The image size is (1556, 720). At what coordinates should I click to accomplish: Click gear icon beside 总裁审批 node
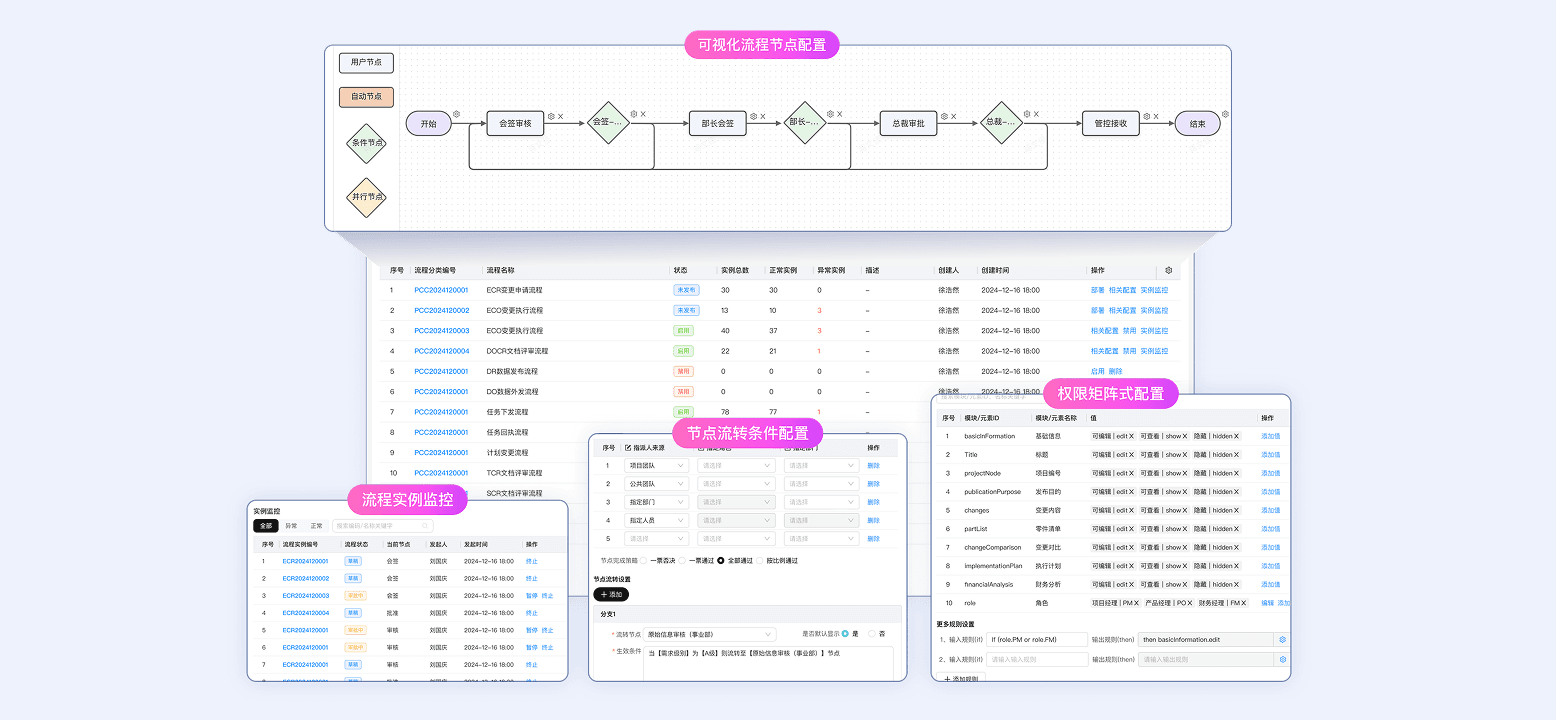click(943, 117)
